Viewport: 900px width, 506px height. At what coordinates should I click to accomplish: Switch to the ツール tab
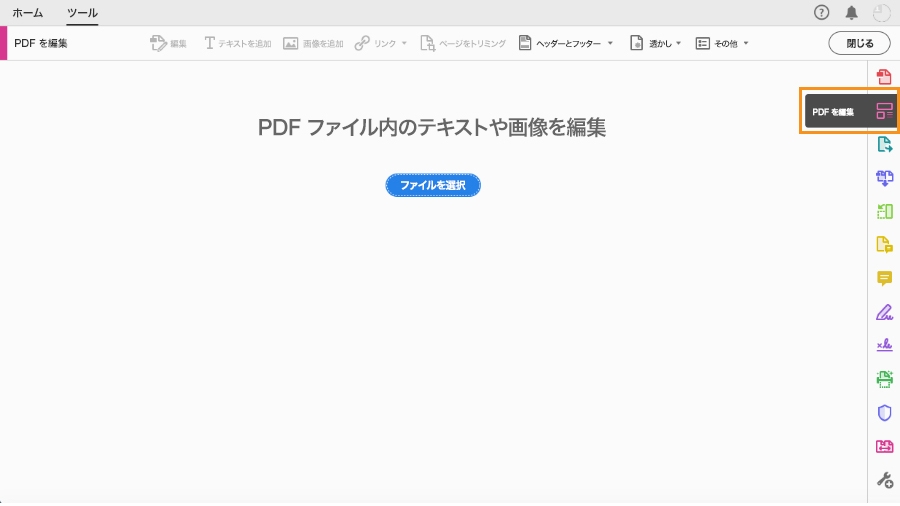tap(82, 13)
